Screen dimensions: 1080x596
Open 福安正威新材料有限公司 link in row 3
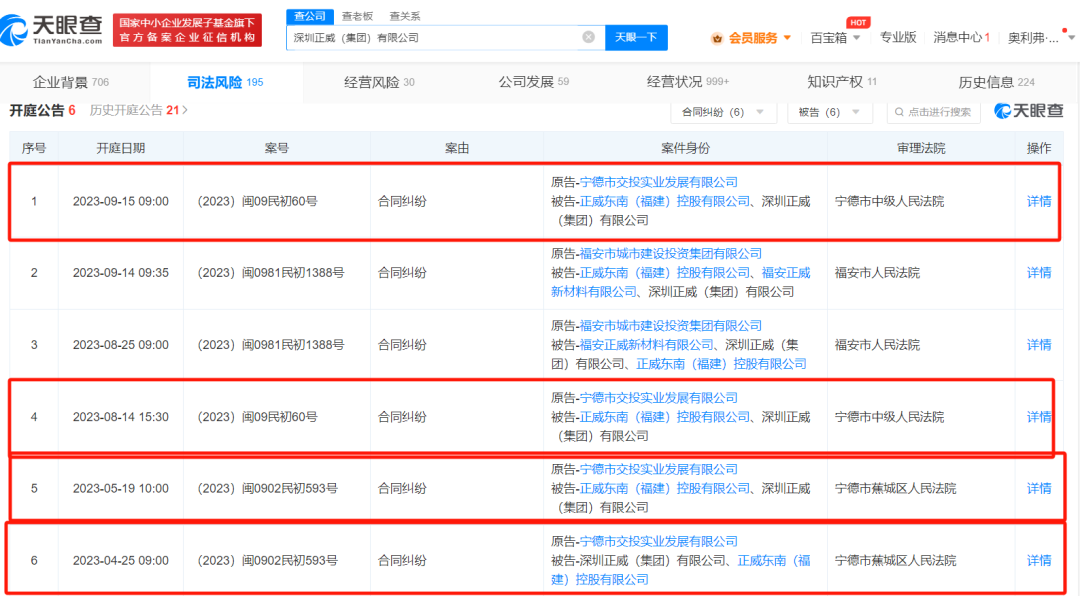pyautogui.click(x=647, y=345)
